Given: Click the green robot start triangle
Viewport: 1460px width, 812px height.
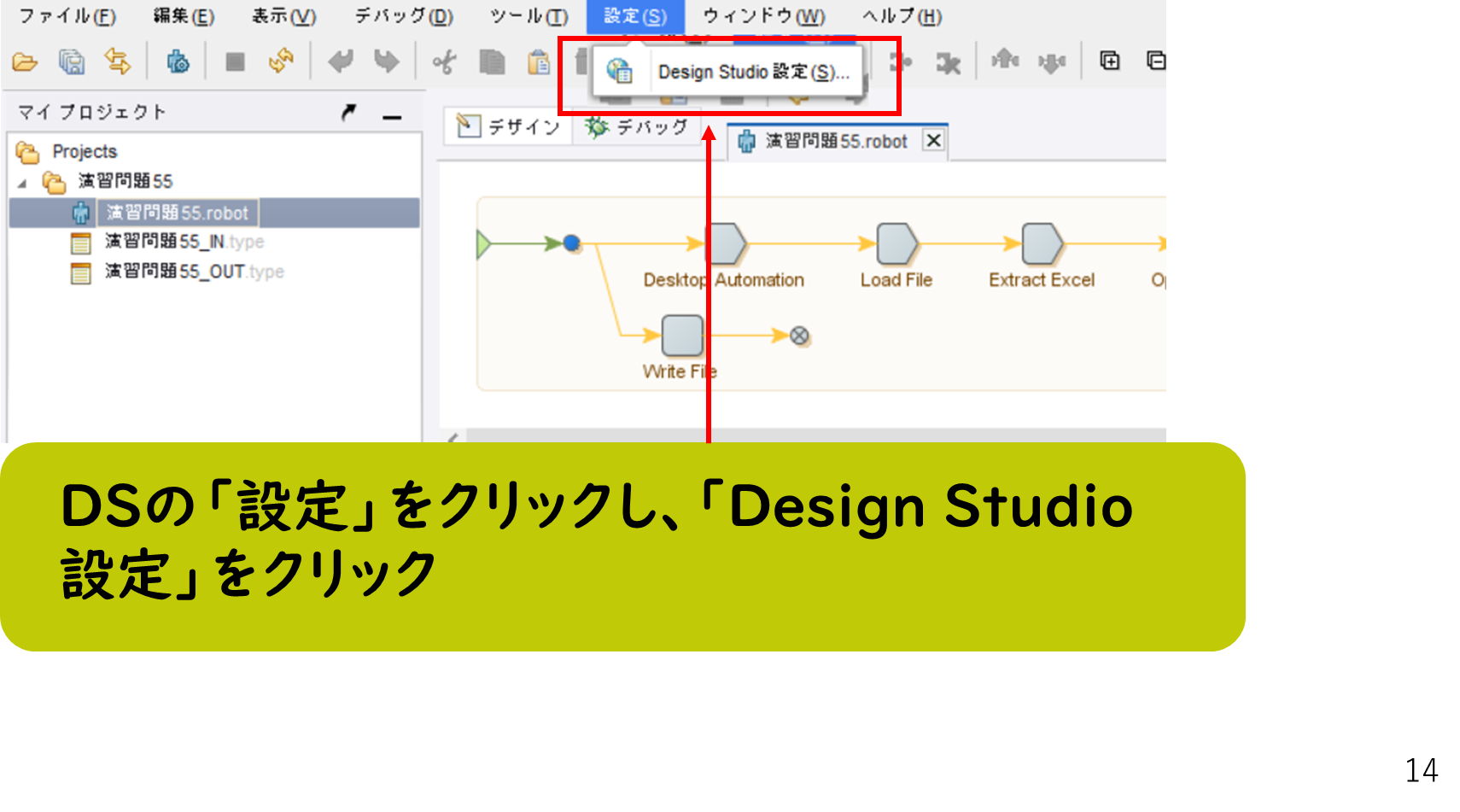Looking at the screenshot, I should pos(483,244).
